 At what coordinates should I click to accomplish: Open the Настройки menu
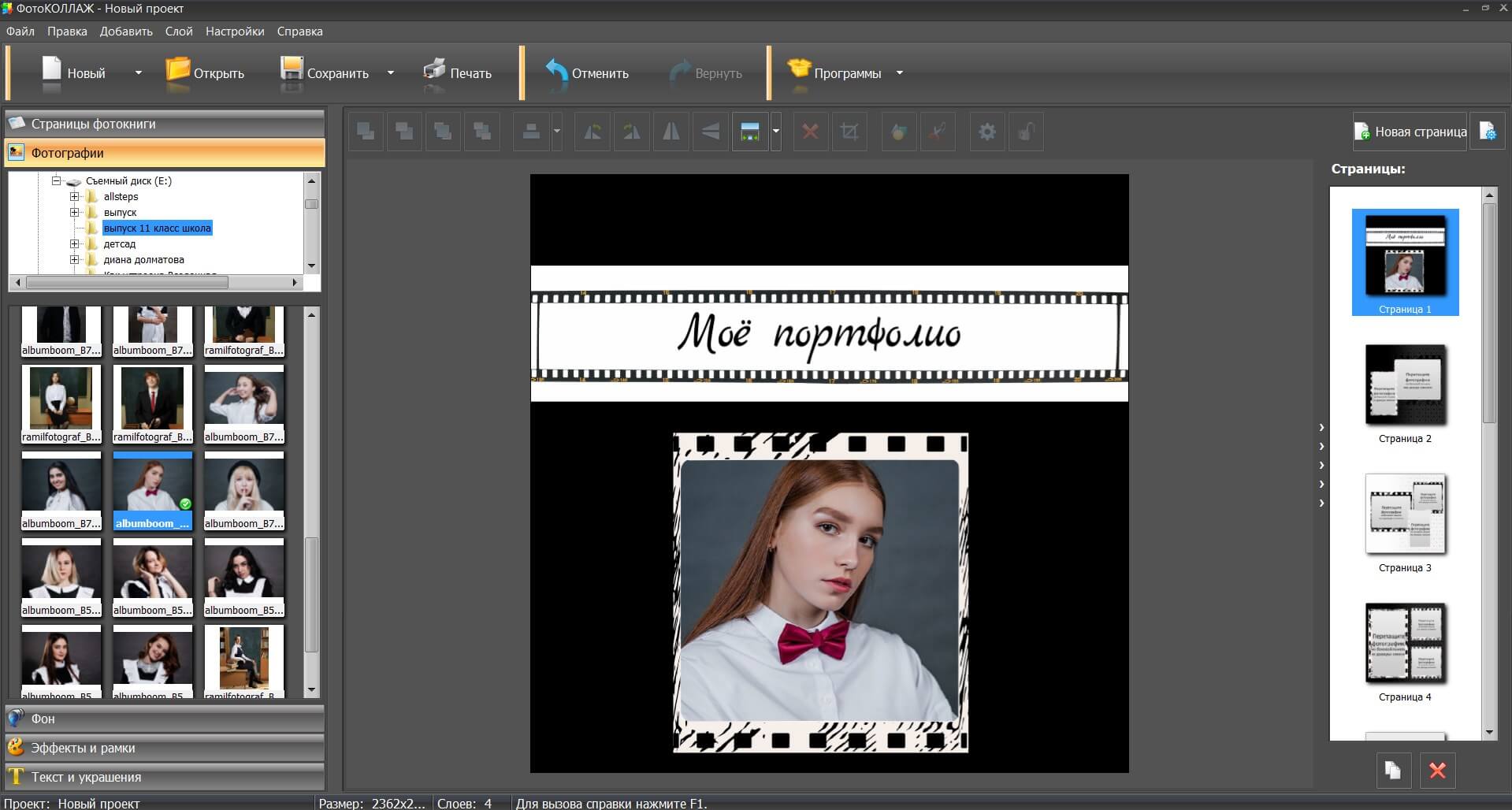(x=235, y=32)
